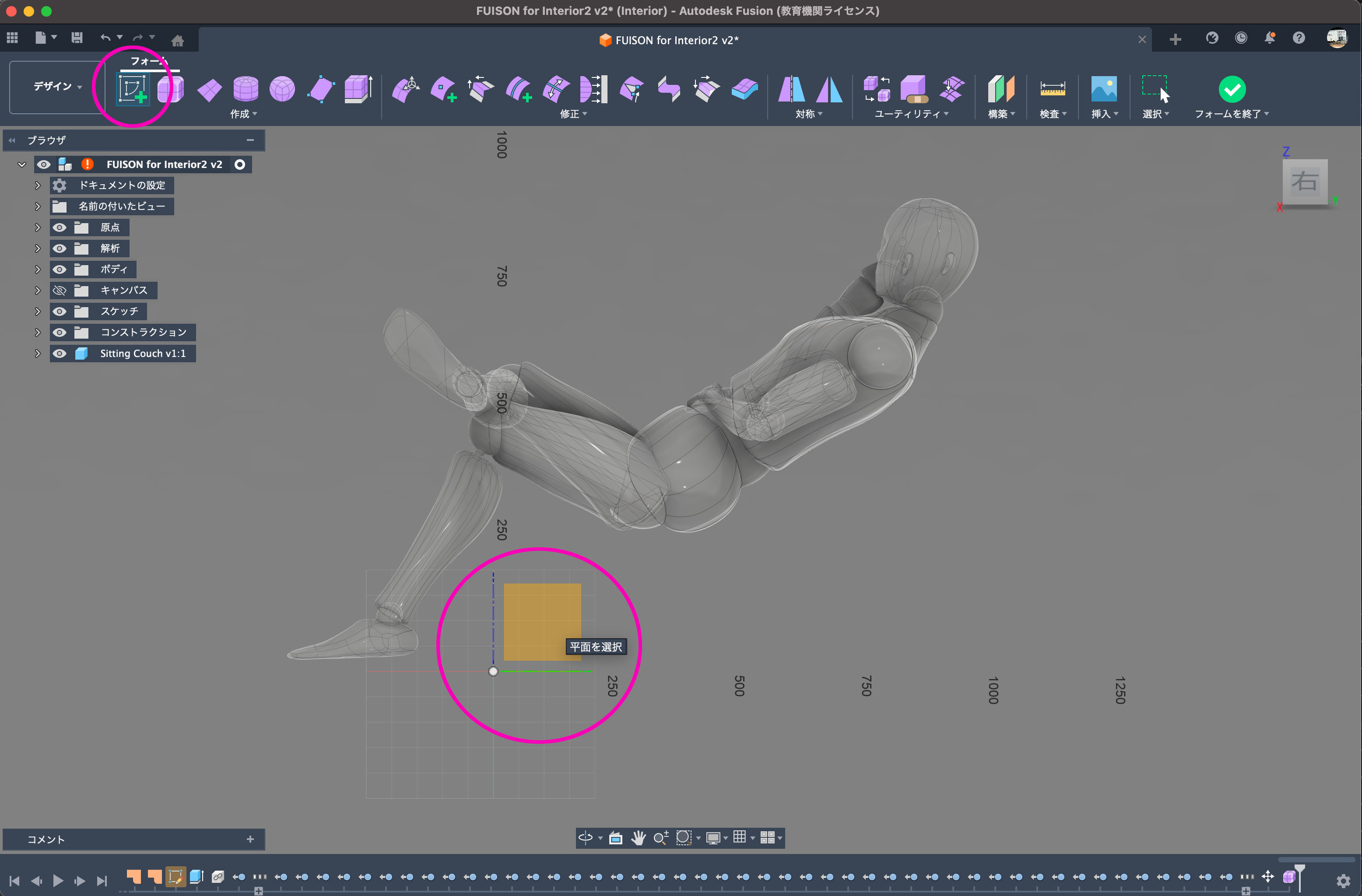The image size is (1362, 896).
Task: Click the Offset Plane construct icon
Action: (1000, 89)
